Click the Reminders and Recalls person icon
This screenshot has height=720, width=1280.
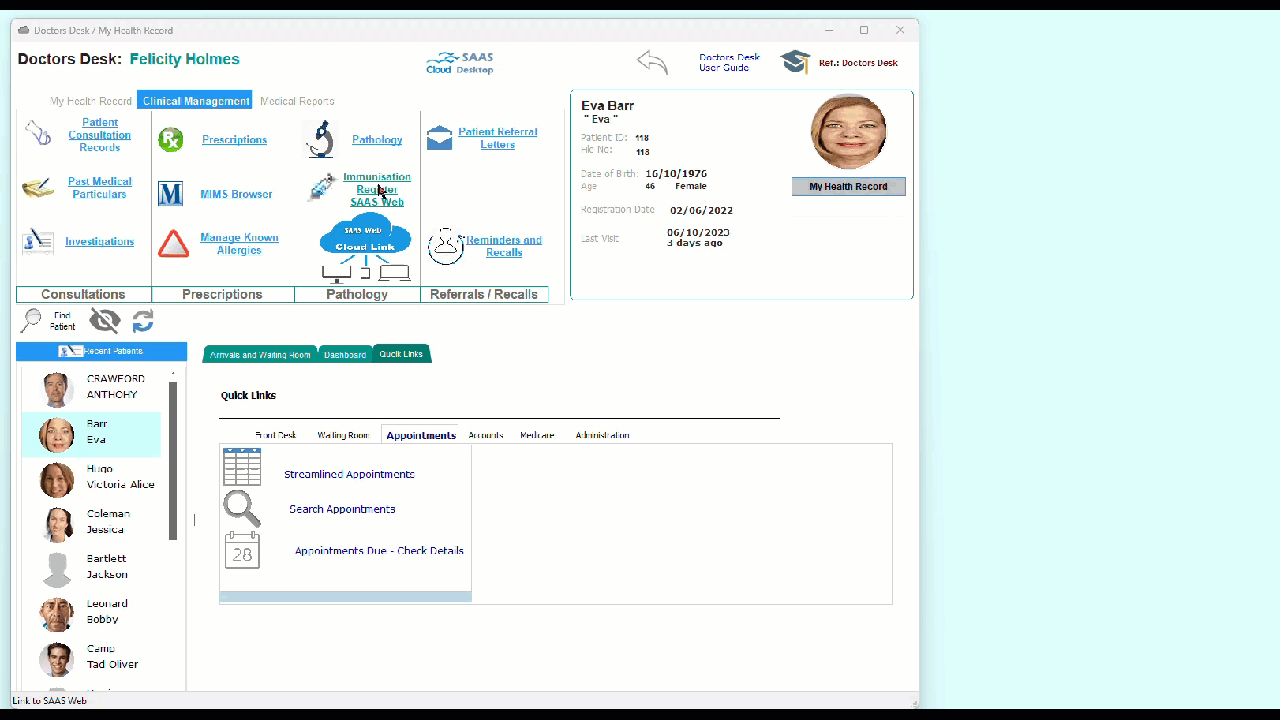point(446,246)
